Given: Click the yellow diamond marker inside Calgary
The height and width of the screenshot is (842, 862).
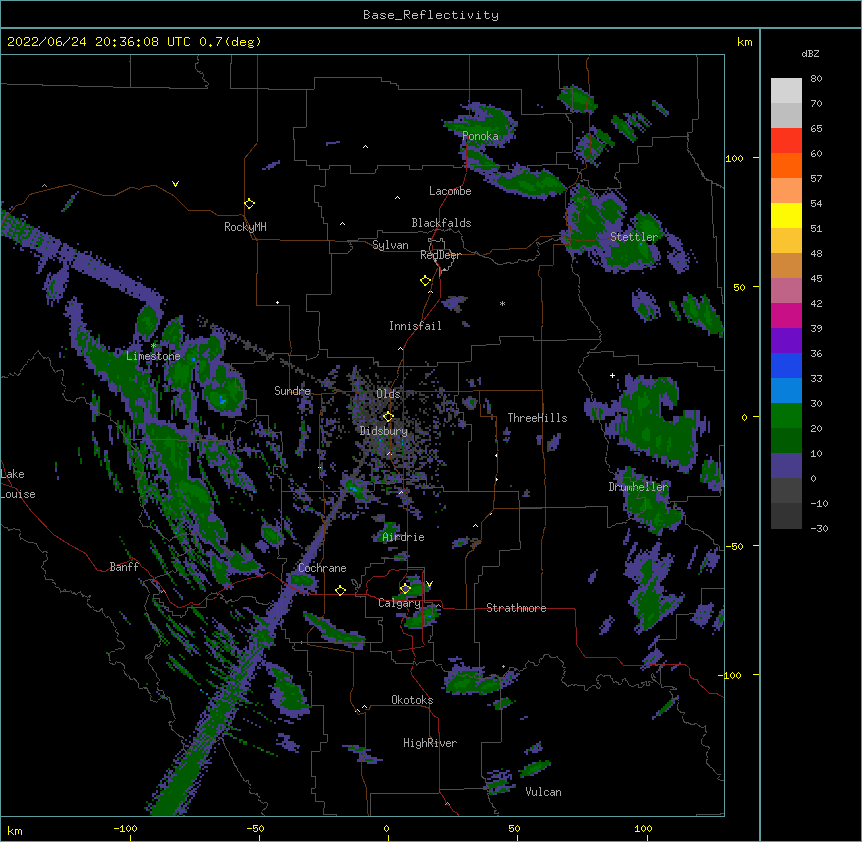Looking at the screenshot, I should (x=405, y=589).
